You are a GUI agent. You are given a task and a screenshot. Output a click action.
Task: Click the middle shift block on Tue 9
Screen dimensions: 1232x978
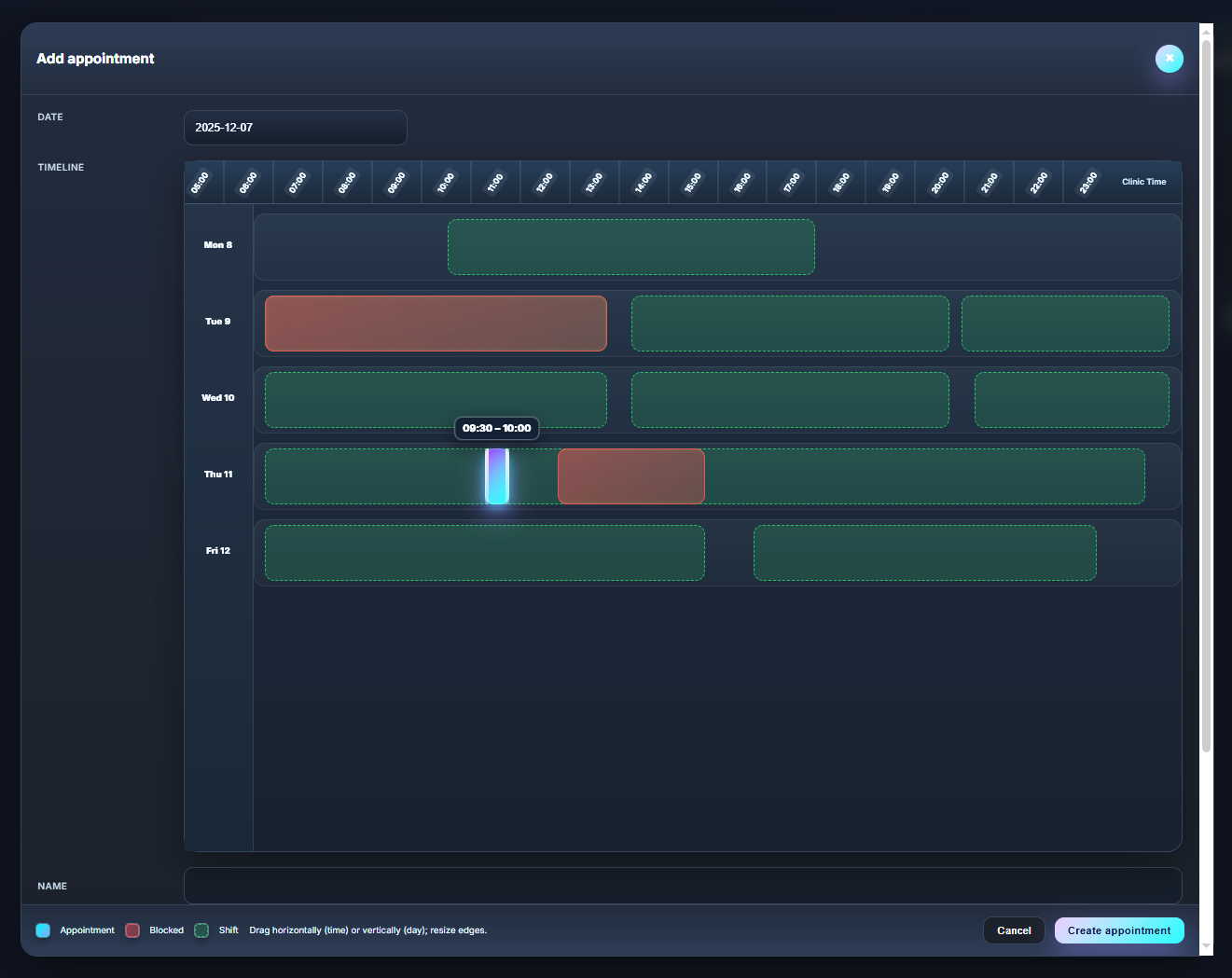pos(790,324)
